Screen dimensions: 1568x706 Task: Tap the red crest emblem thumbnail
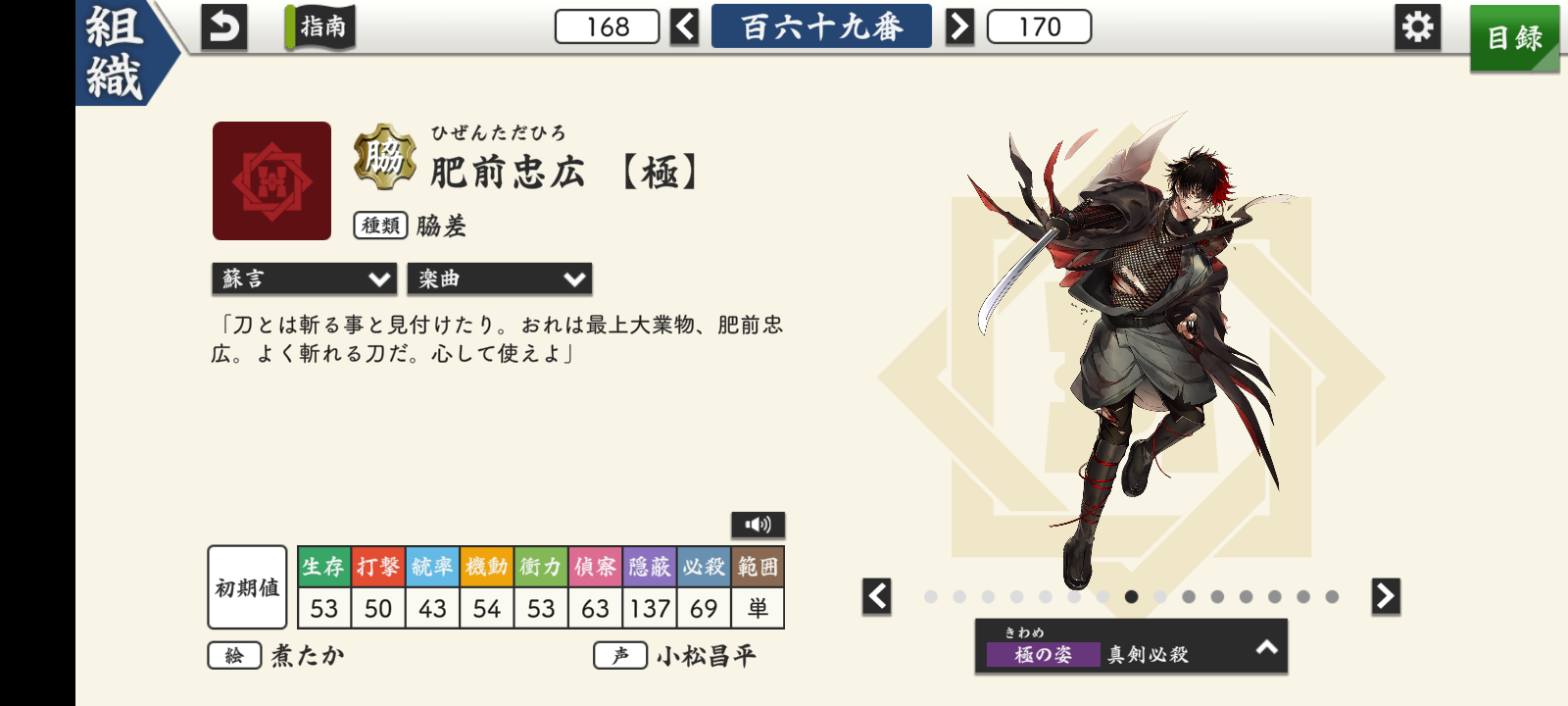[x=271, y=181]
